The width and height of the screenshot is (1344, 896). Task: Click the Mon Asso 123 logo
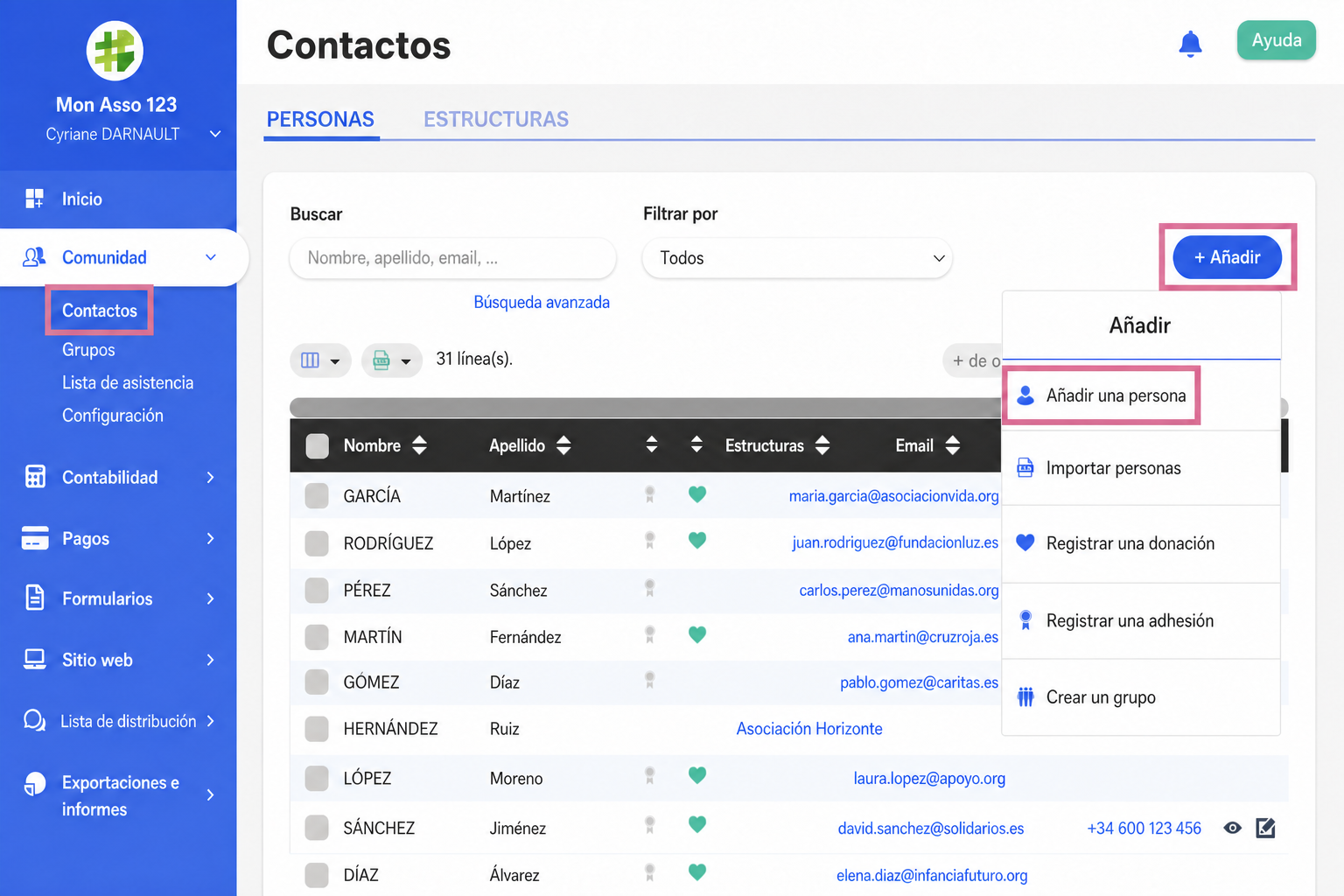pyautogui.click(x=115, y=50)
